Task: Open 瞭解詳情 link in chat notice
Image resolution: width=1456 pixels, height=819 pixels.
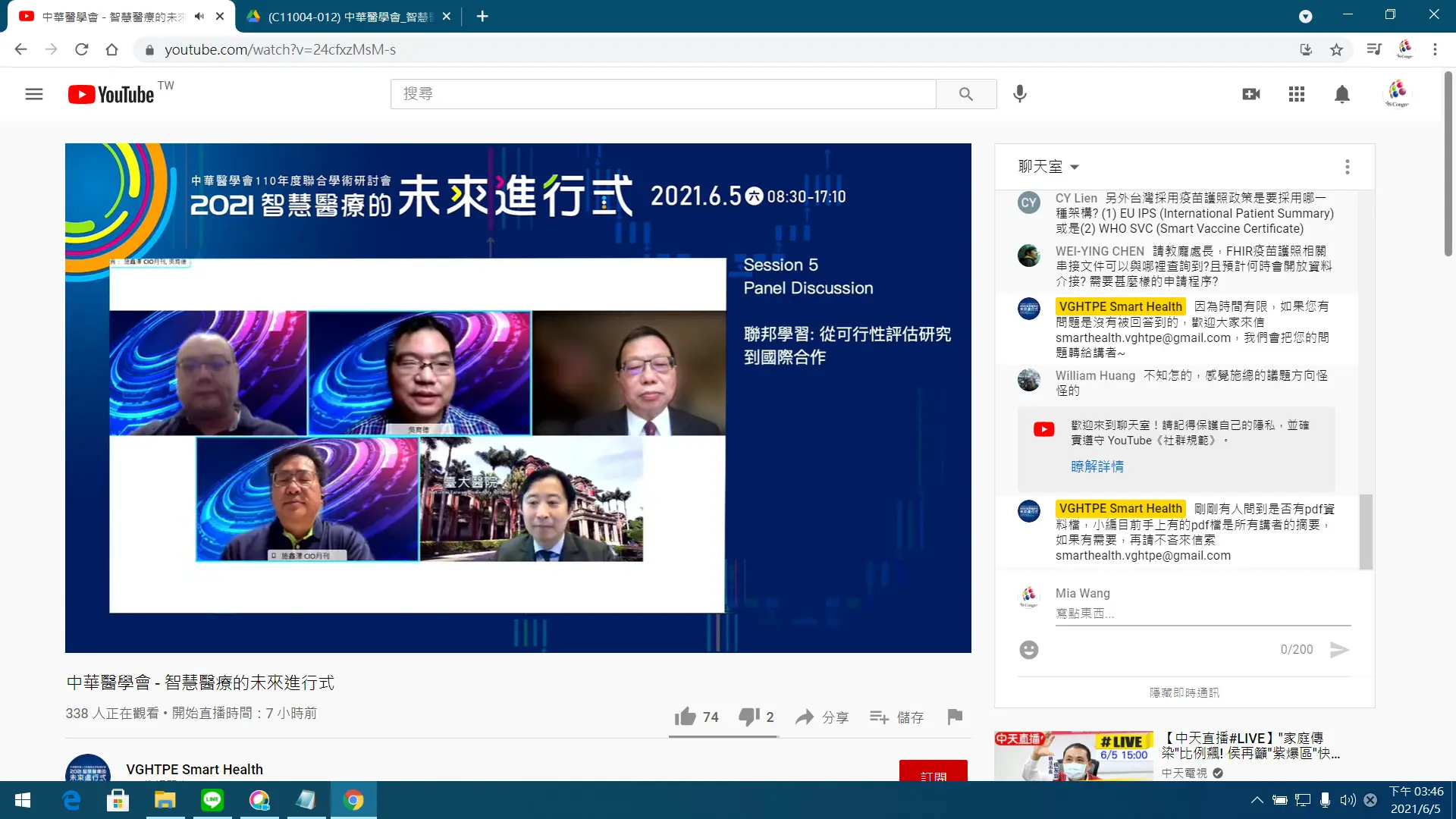Action: [1097, 466]
